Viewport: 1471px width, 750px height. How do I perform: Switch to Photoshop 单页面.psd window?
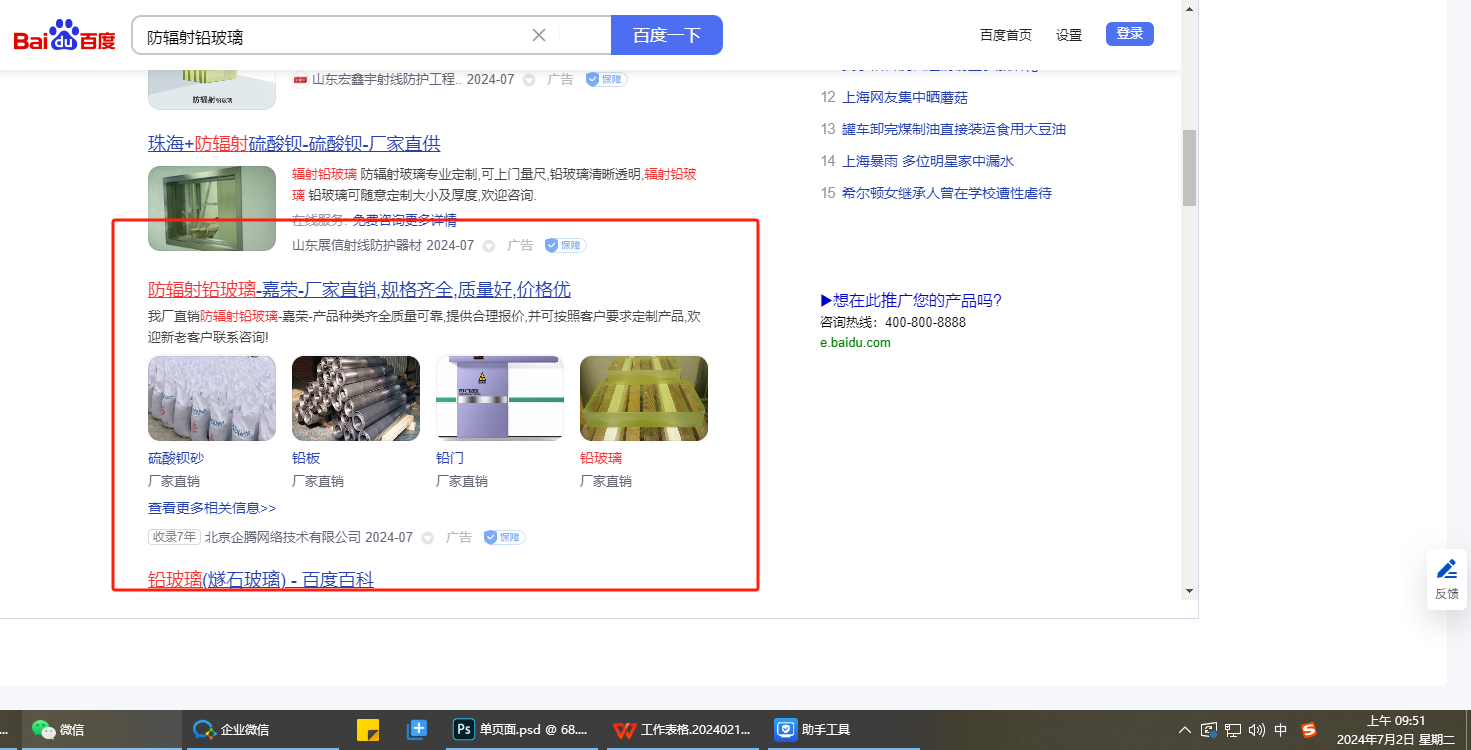pos(520,730)
